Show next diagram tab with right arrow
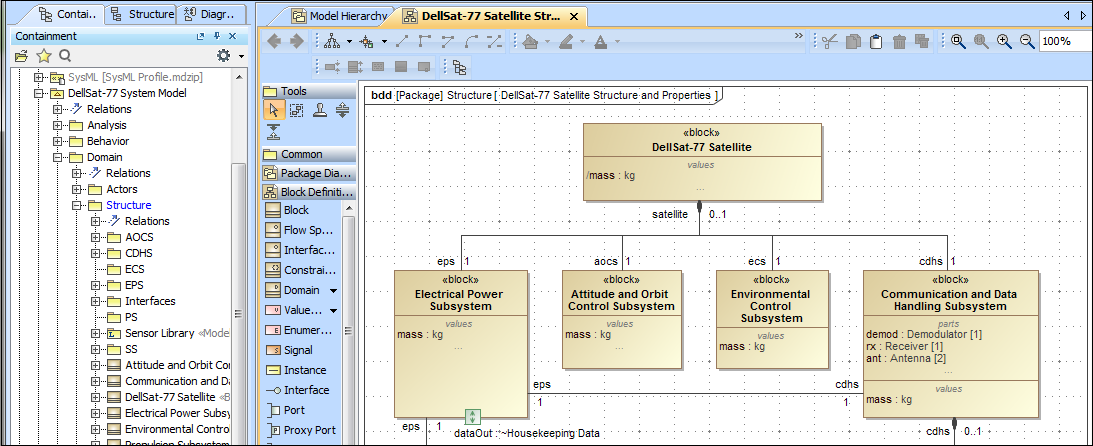Image resolution: width=1093 pixels, height=446 pixels. 1084,15
